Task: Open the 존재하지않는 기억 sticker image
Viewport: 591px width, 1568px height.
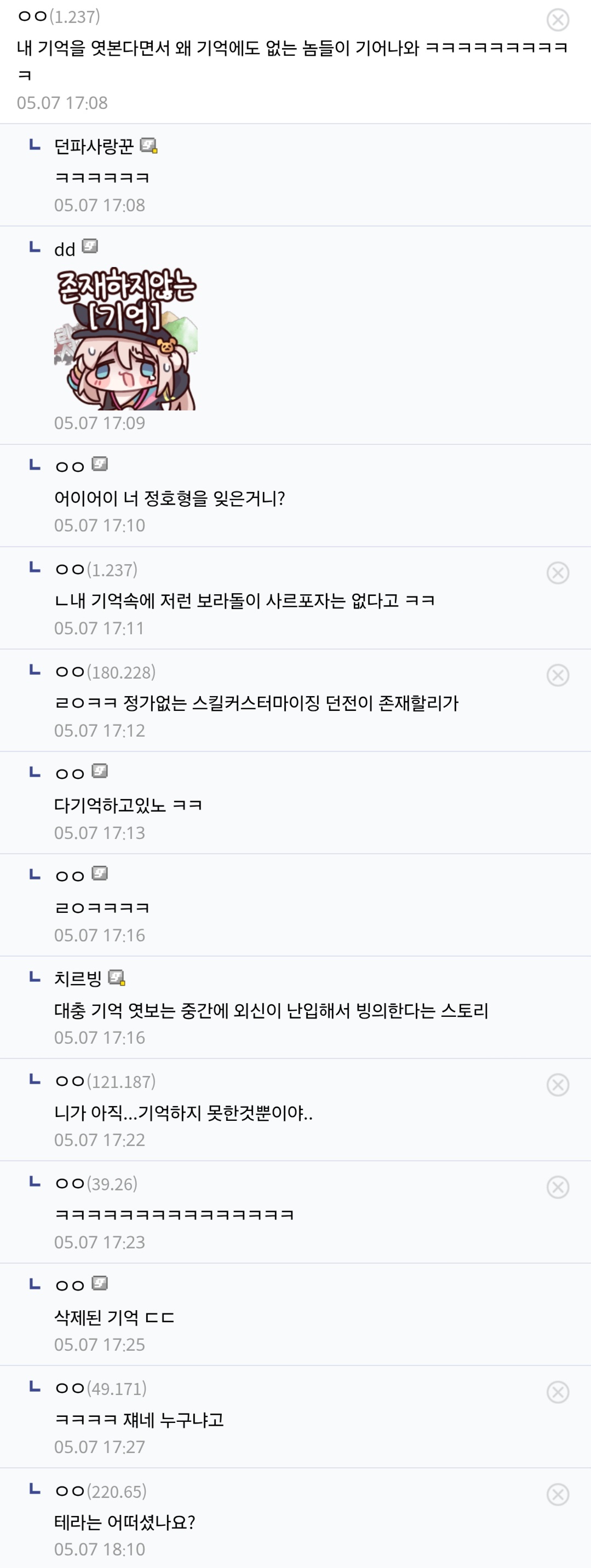Action: pos(125,339)
